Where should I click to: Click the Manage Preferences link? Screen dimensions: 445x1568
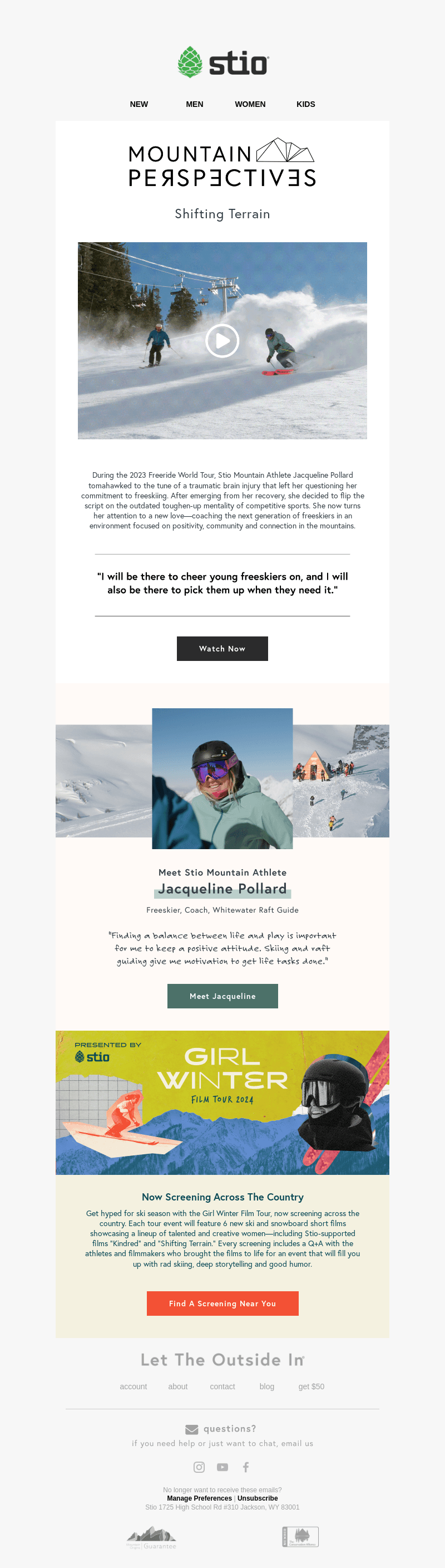199,1498
